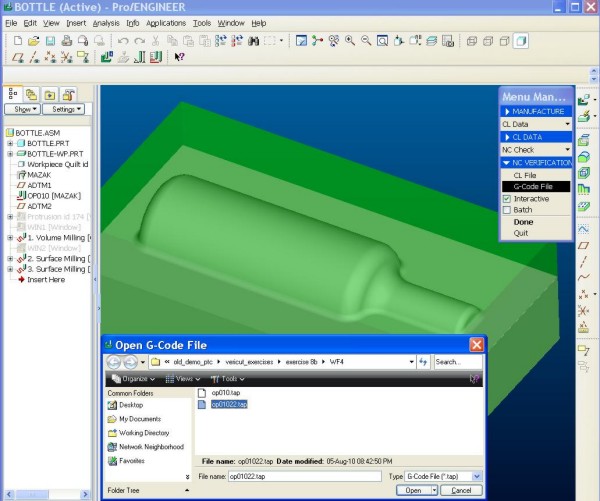Click the Redo arrow icon
Viewport: 600px width, 501px height.
[139, 41]
